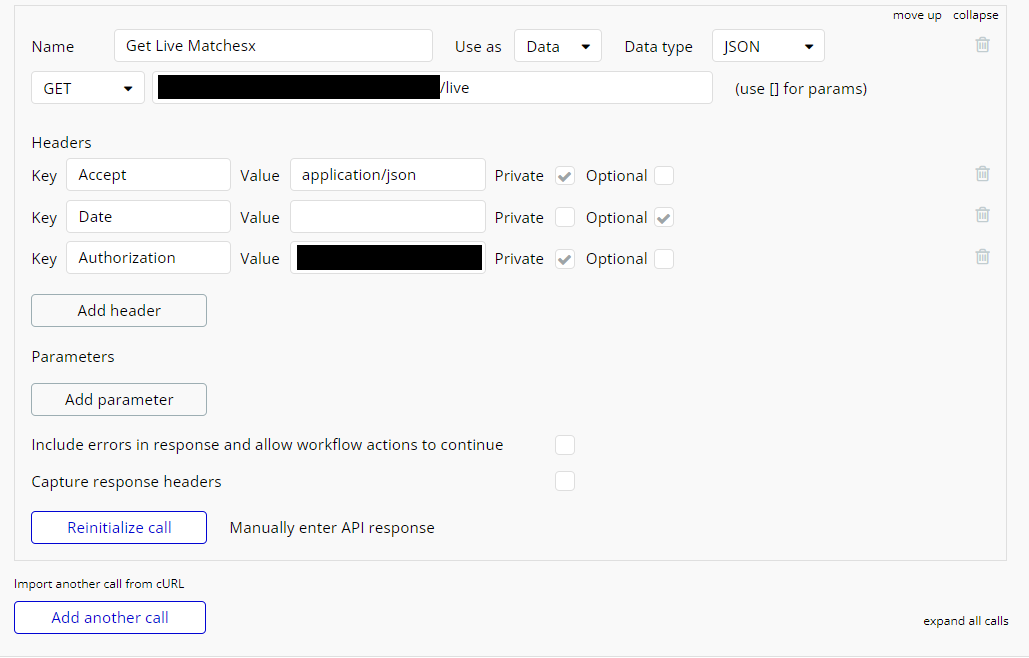Enable Private checkbox for Date header
This screenshot has height=658, width=1029.
[565, 217]
